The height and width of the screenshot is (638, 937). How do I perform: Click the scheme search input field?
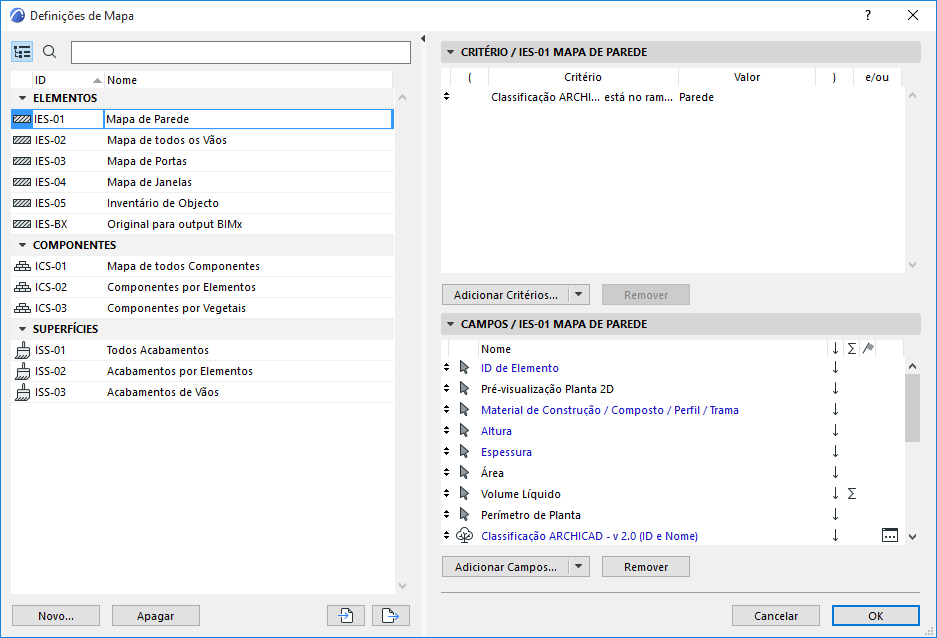coord(240,52)
